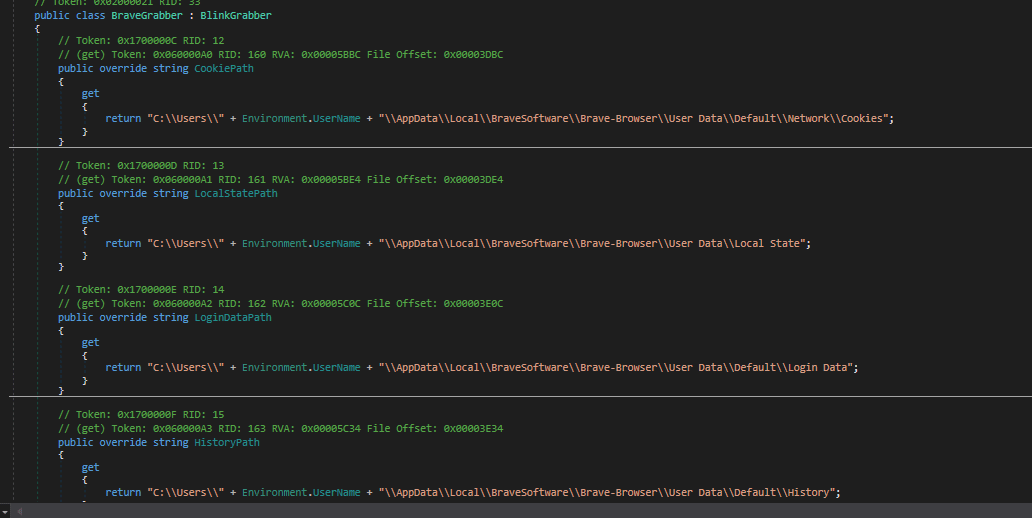The width and height of the screenshot is (1032, 518).
Task: Click the horizontal scrollbar left arrow
Action: (x=20, y=511)
